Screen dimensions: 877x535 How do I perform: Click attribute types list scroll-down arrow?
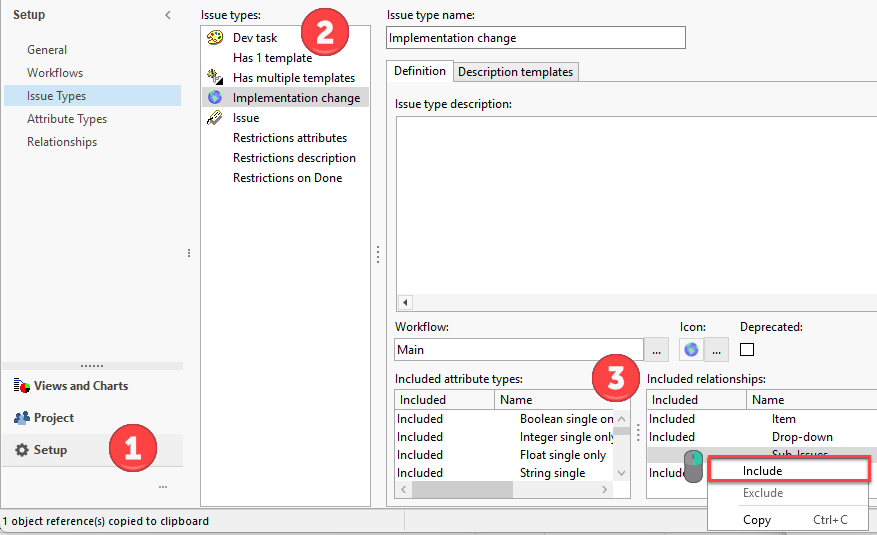click(x=621, y=473)
